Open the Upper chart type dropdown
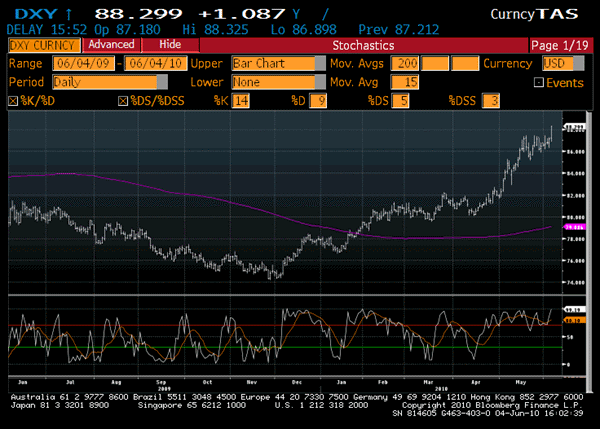 click(x=273, y=63)
